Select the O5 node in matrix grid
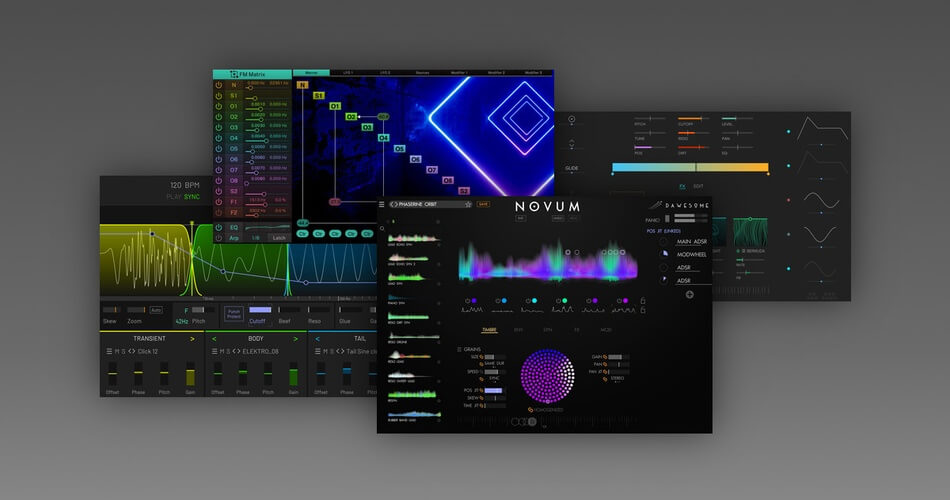This screenshot has height=500, width=950. pyautogui.click(x=399, y=148)
